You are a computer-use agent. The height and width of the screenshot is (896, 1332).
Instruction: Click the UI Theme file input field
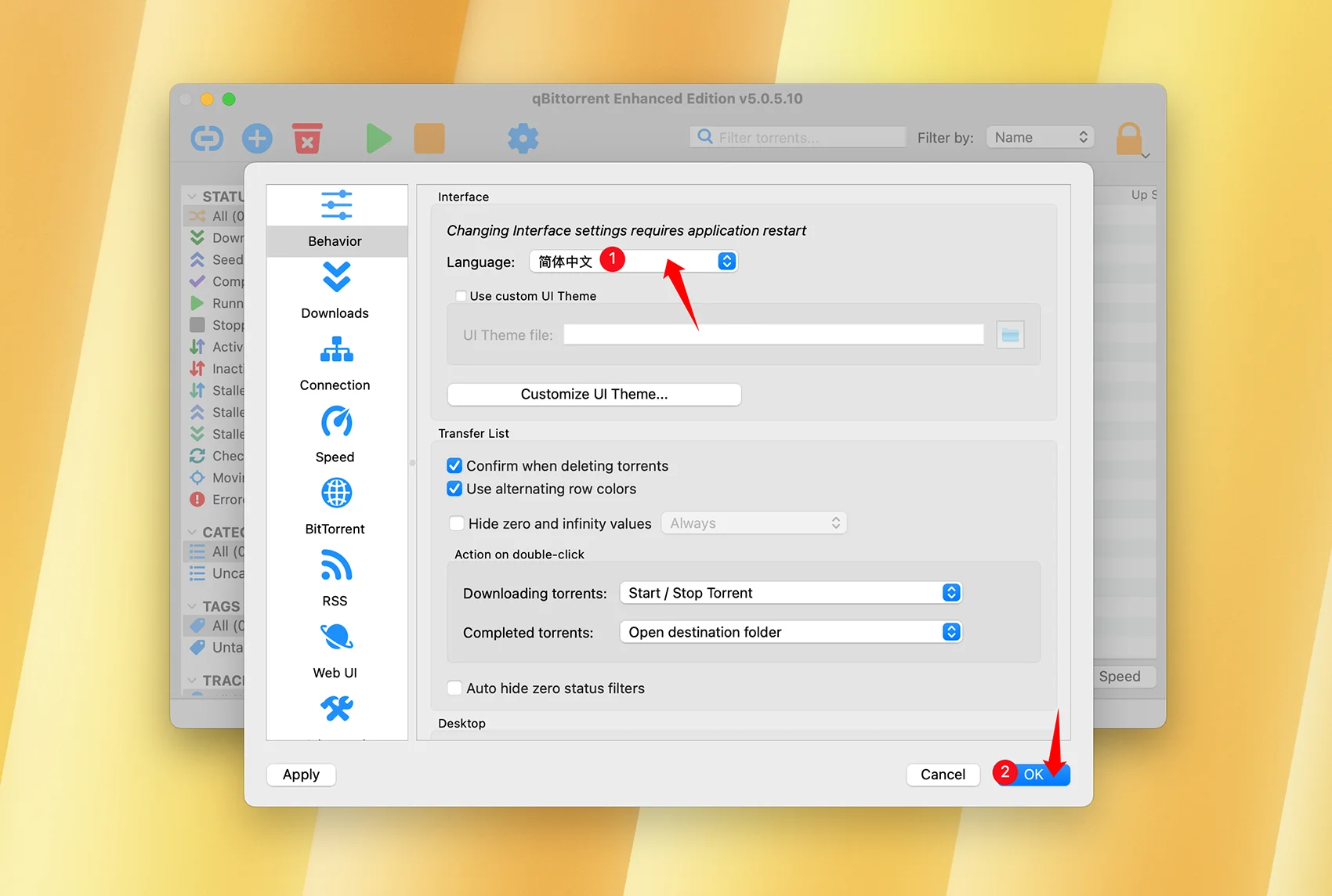773,335
